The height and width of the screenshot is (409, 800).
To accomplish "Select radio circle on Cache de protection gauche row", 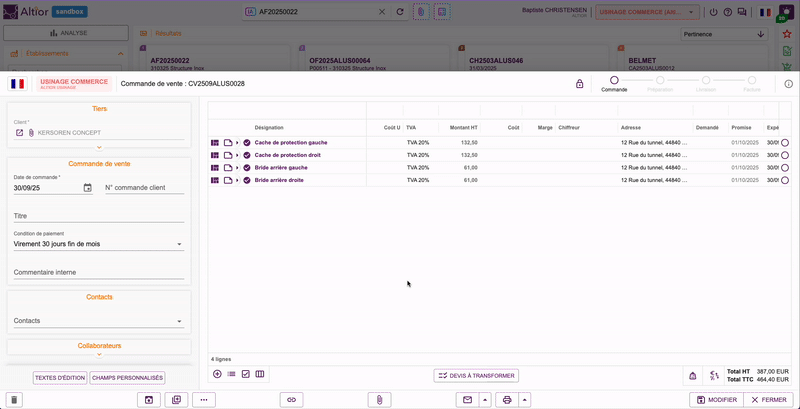I will (785, 143).
